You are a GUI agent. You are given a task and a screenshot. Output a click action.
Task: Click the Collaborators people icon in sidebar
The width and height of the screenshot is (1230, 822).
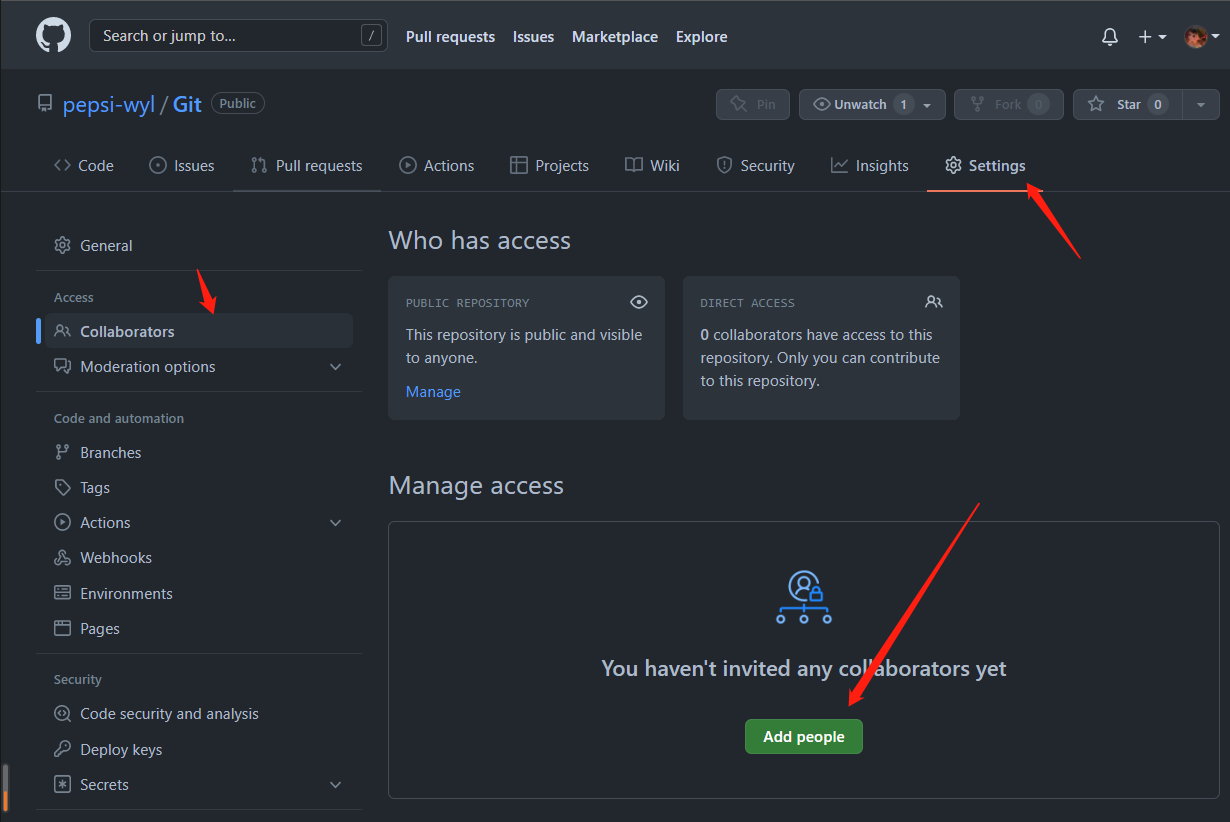[62, 331]
